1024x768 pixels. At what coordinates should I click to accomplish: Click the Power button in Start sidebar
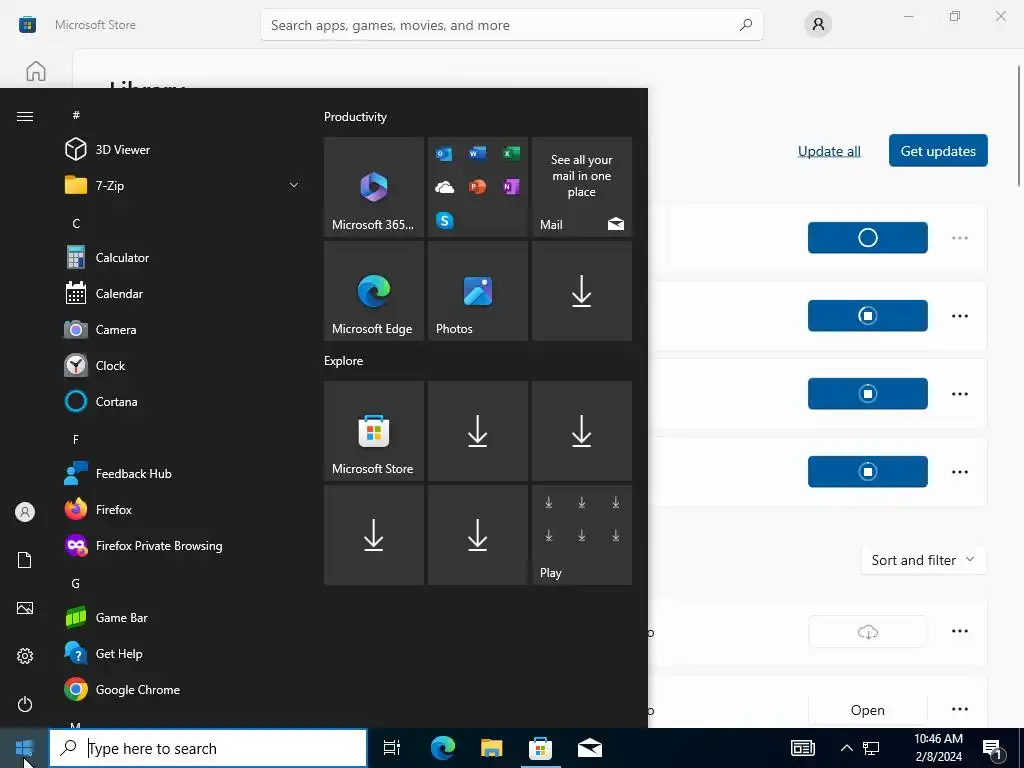tap(25, 704)
